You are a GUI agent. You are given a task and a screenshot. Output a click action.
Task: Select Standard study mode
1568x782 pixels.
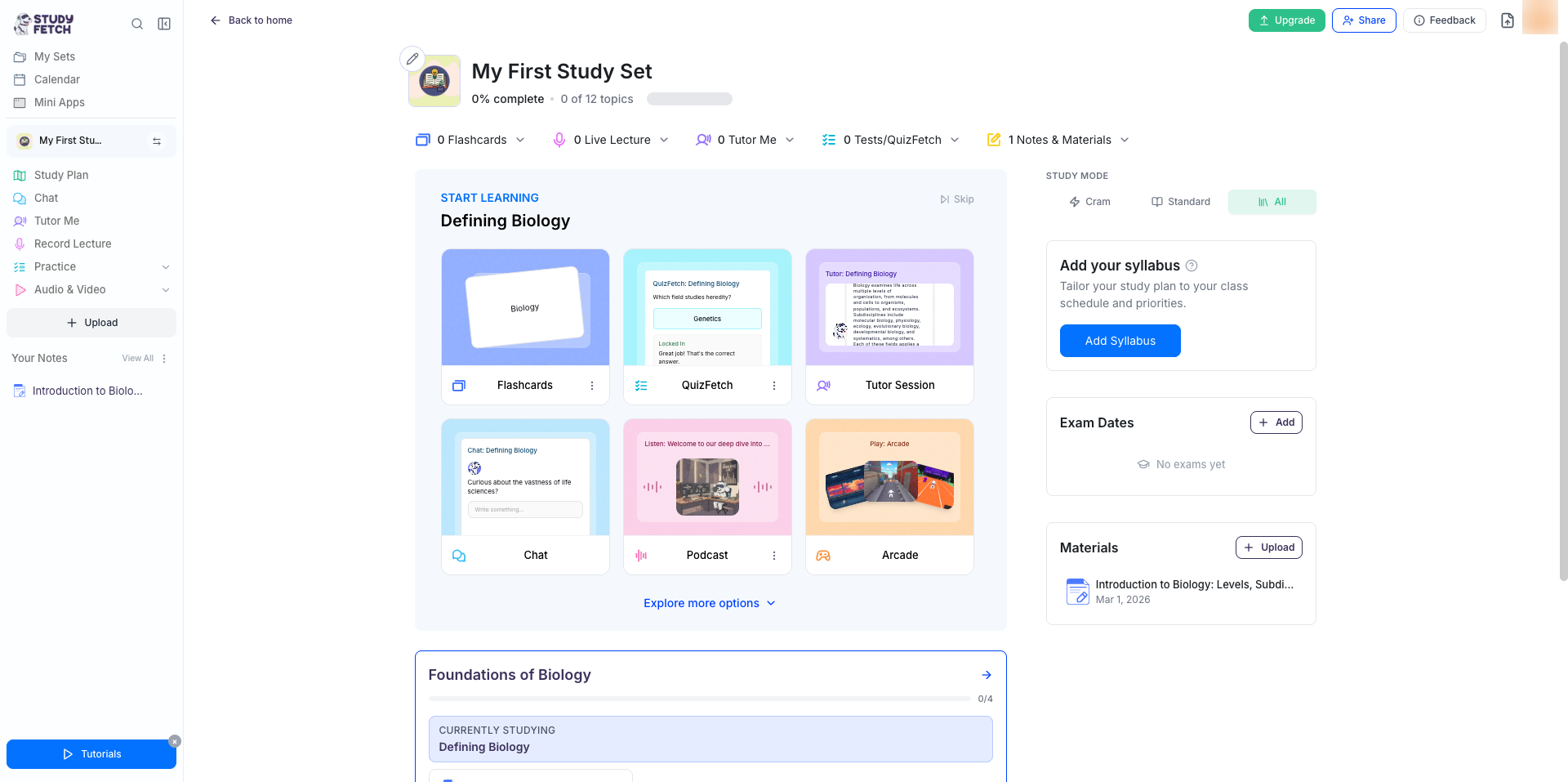1181,202
